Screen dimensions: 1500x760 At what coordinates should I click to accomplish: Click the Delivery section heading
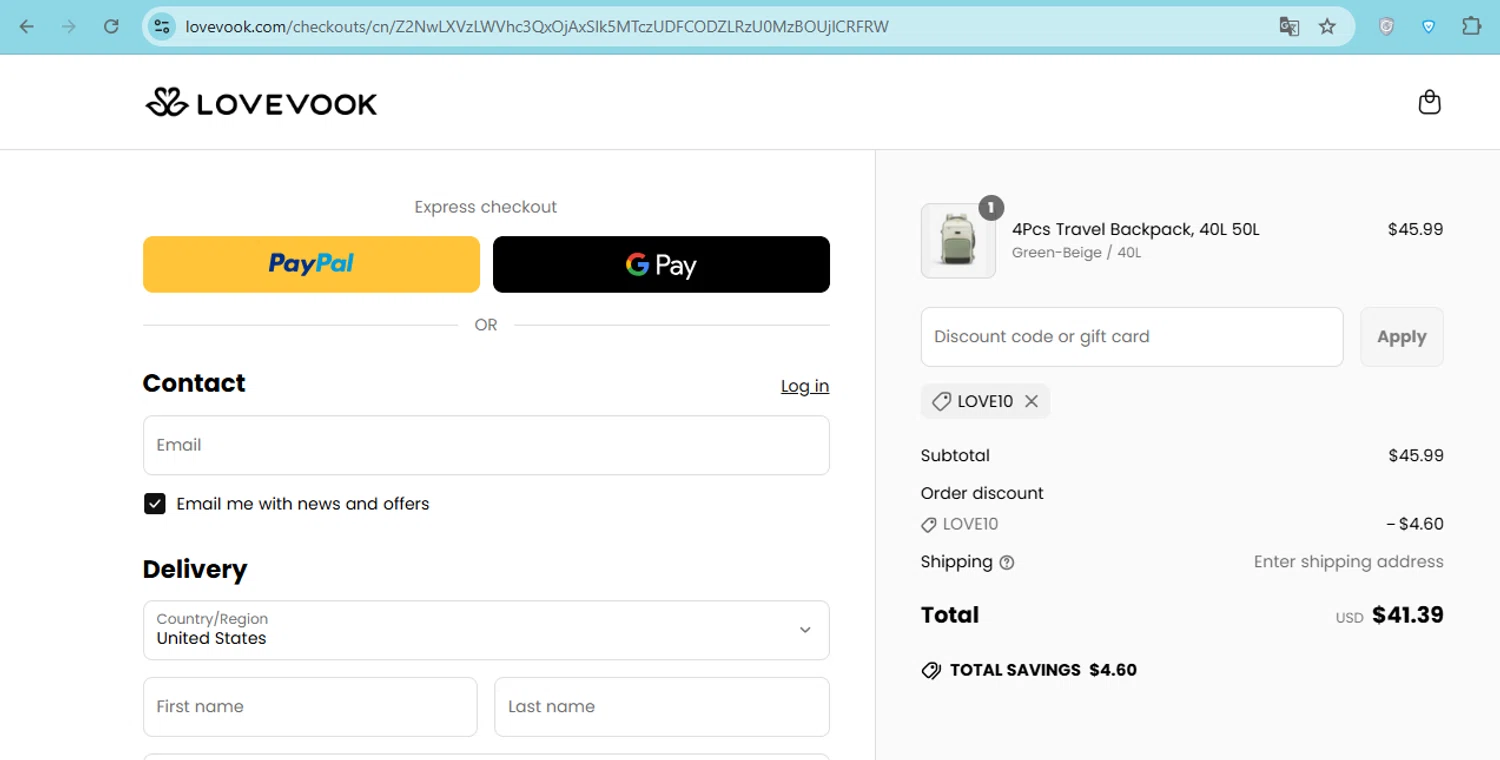click(195, 569)
